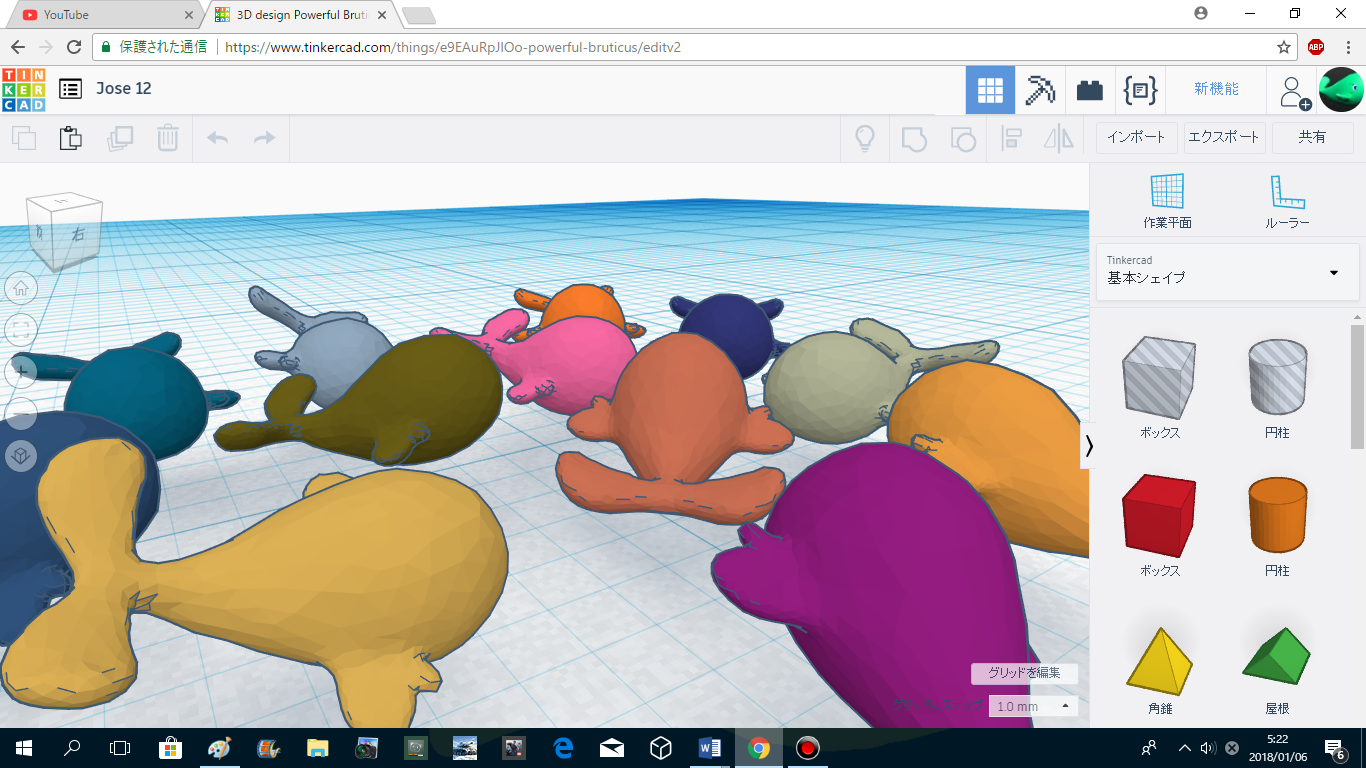The width and height of the screenshot is (1366, 768).
Task: Click the Tinkercad logo
Action: pos(23,89)
